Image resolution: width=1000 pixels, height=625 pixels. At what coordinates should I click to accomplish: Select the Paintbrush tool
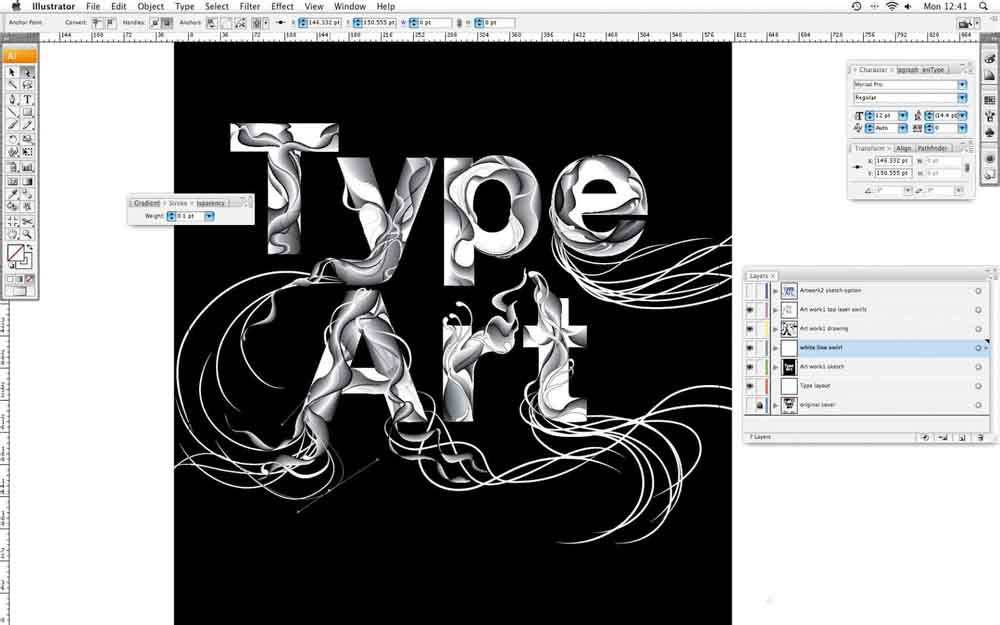(12, 125)
